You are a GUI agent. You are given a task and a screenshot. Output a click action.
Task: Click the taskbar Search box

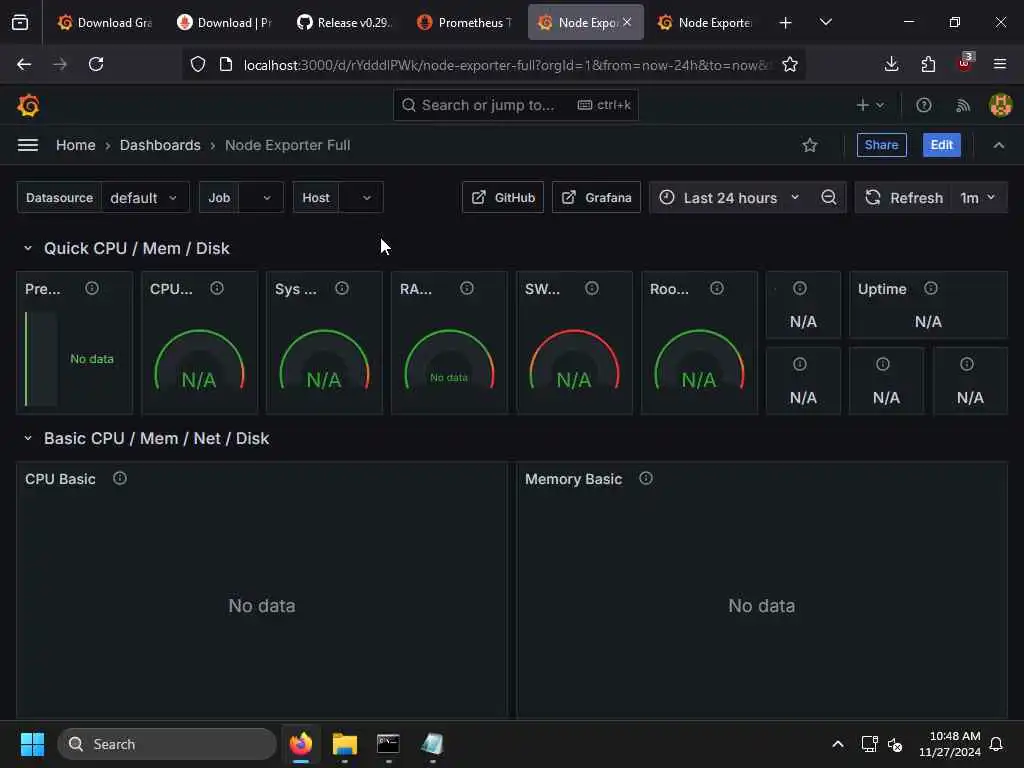tap(167, 744)
